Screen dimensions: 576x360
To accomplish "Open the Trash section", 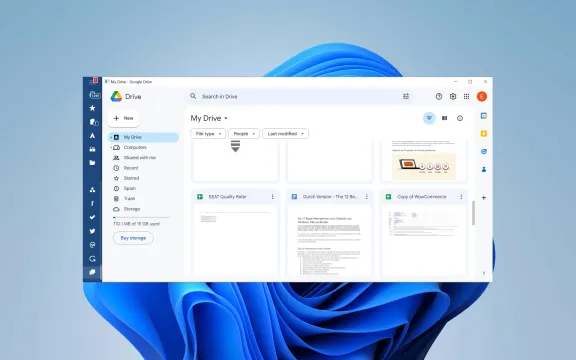I will pos(129,199).
